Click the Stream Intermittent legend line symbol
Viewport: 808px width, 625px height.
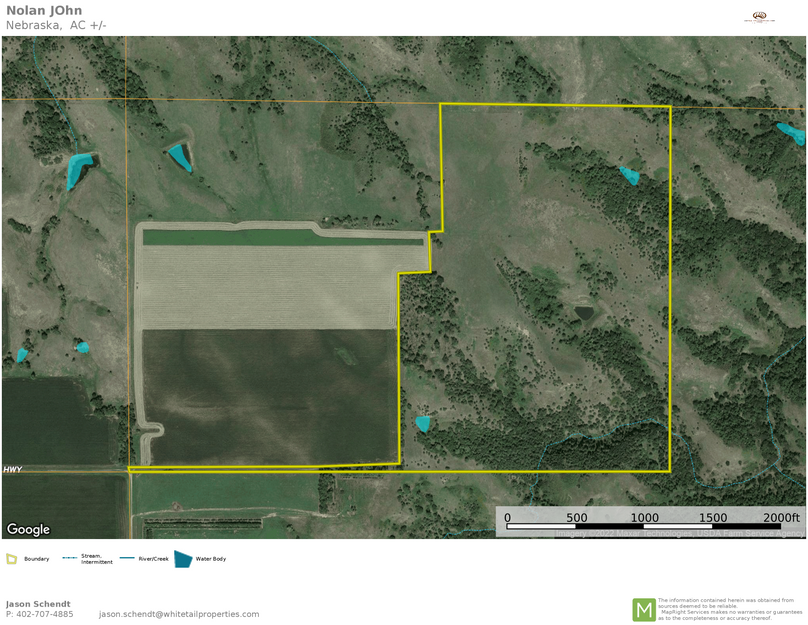69,559
